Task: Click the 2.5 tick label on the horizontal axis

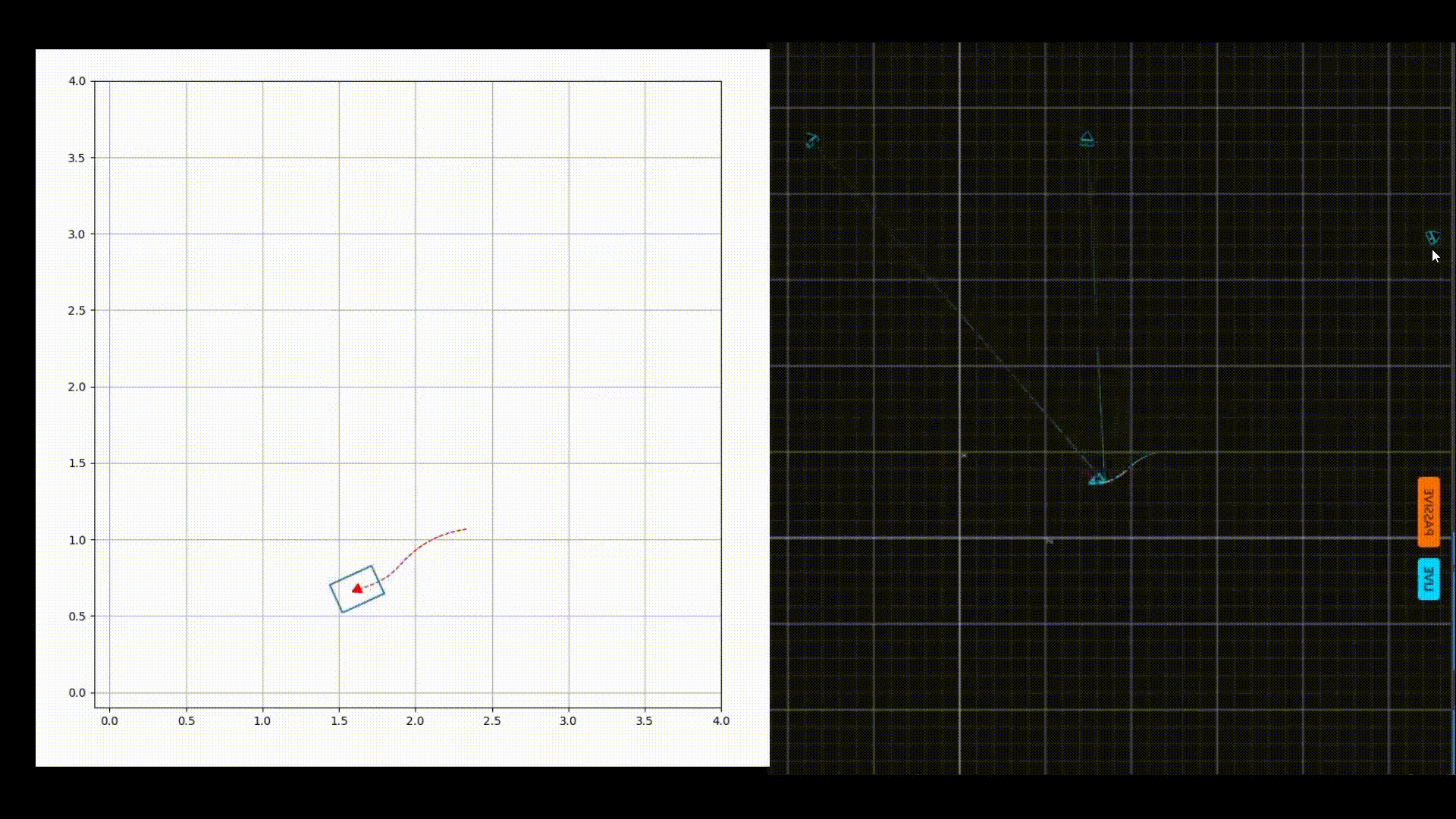Action: click(x=491, y=721)
